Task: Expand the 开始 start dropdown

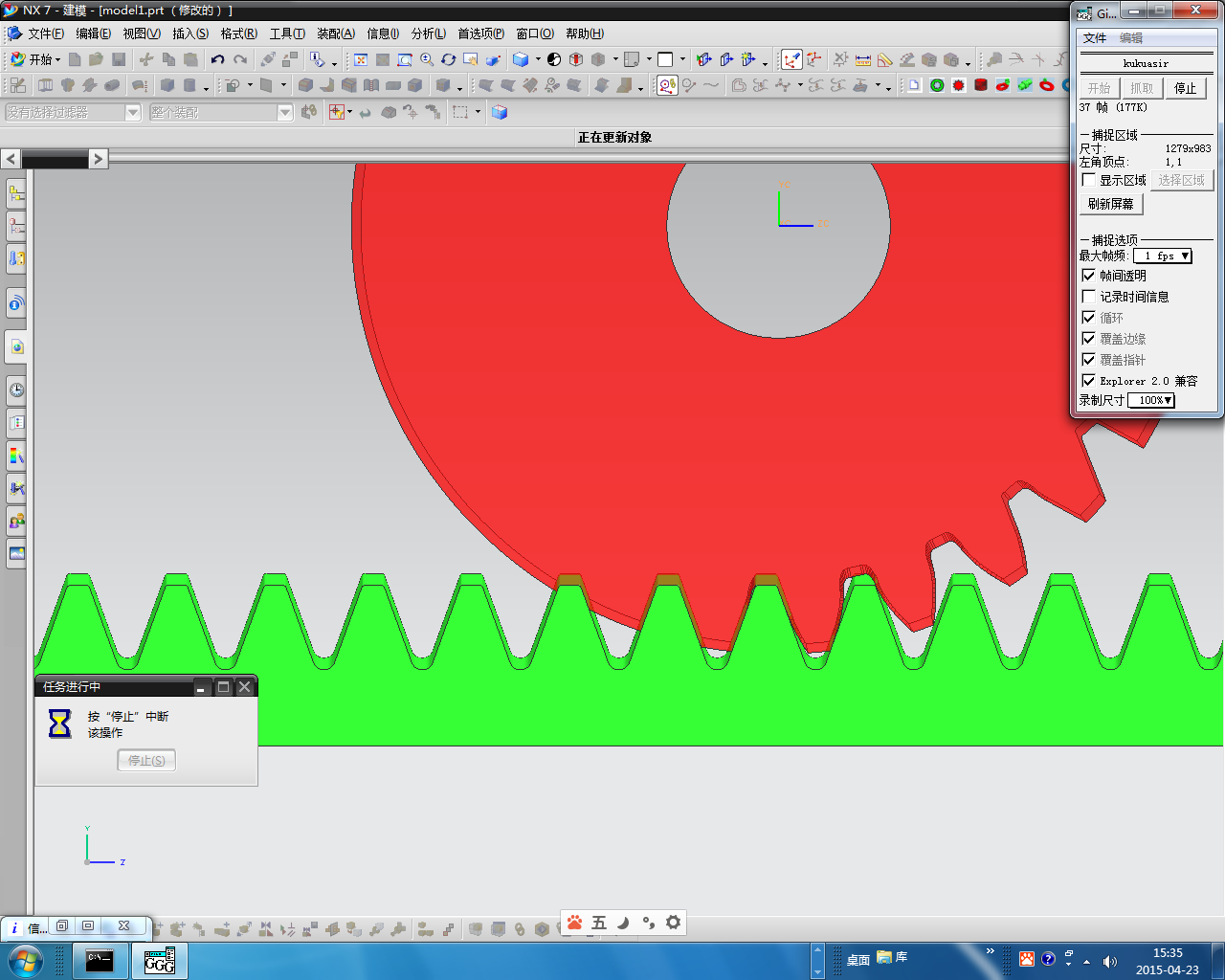Action: tap(37, 59)
